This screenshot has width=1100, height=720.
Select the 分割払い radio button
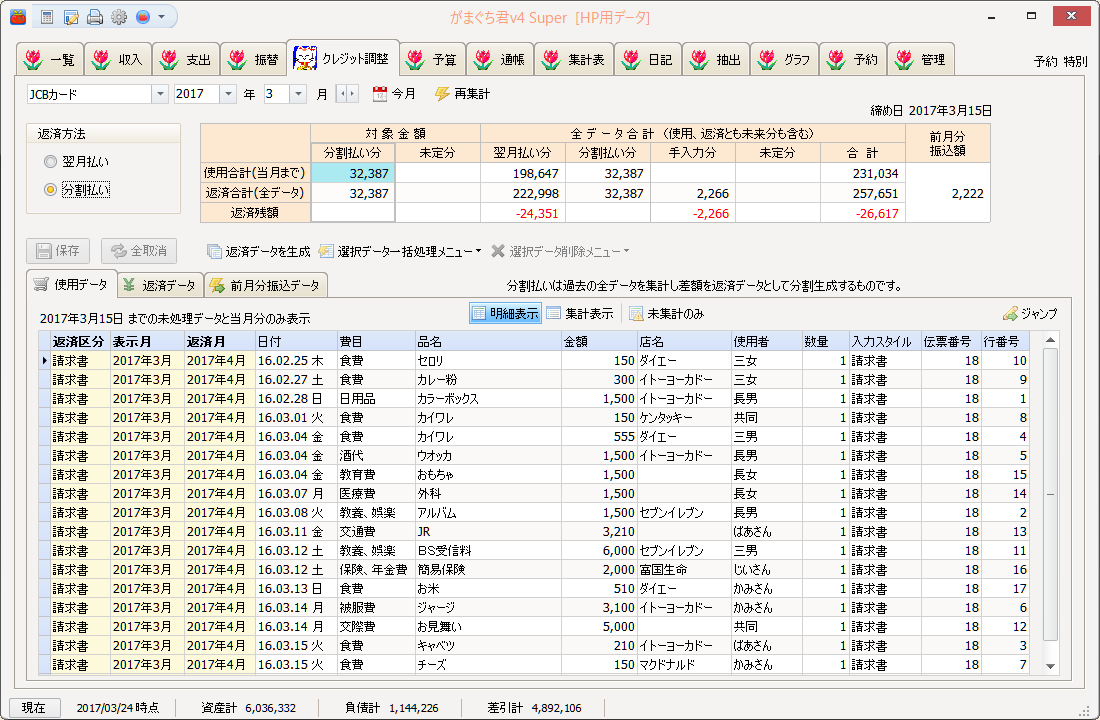click(51, 189)
